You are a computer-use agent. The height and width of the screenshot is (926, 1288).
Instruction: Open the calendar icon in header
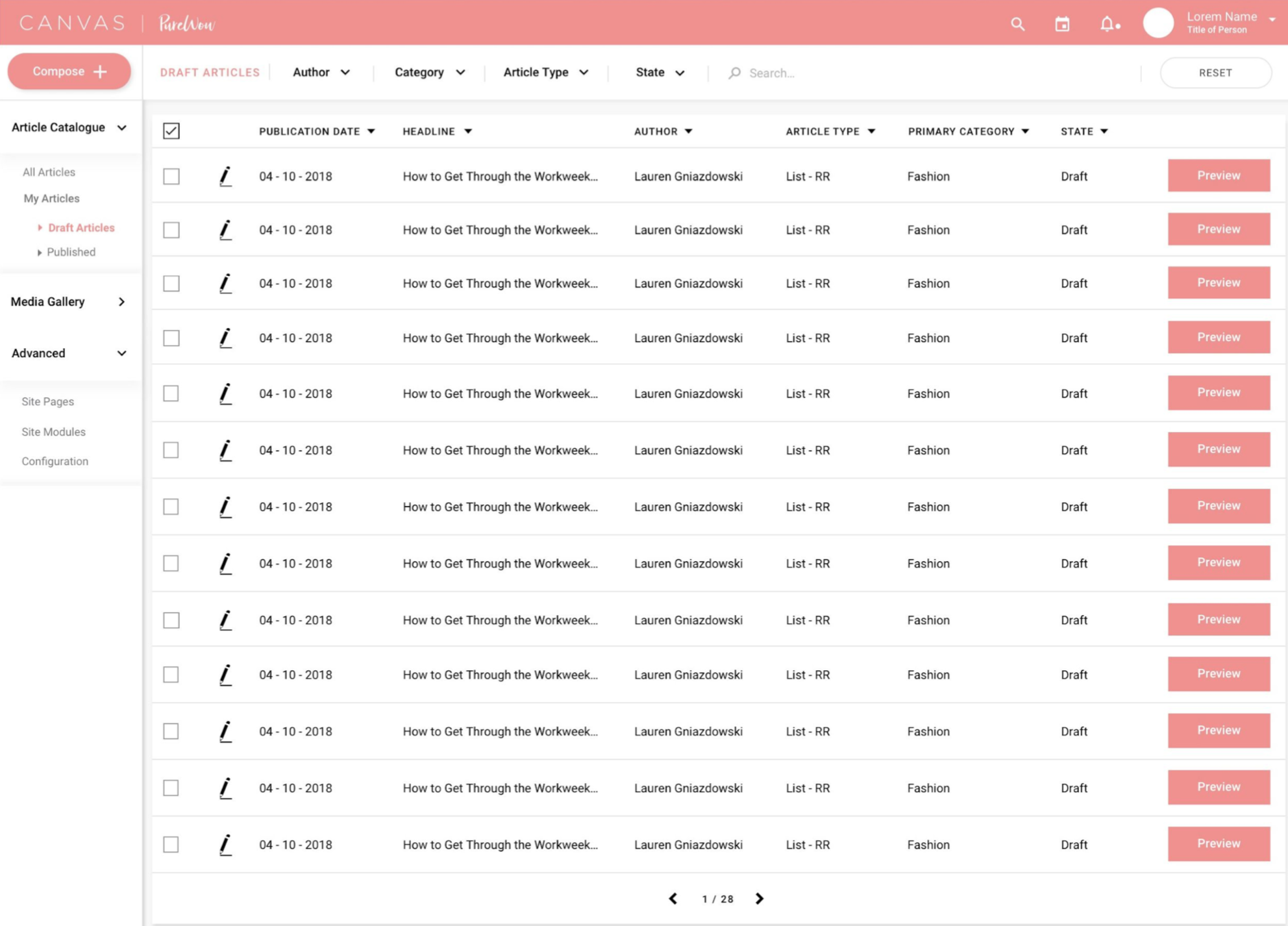coord(1062,25)
